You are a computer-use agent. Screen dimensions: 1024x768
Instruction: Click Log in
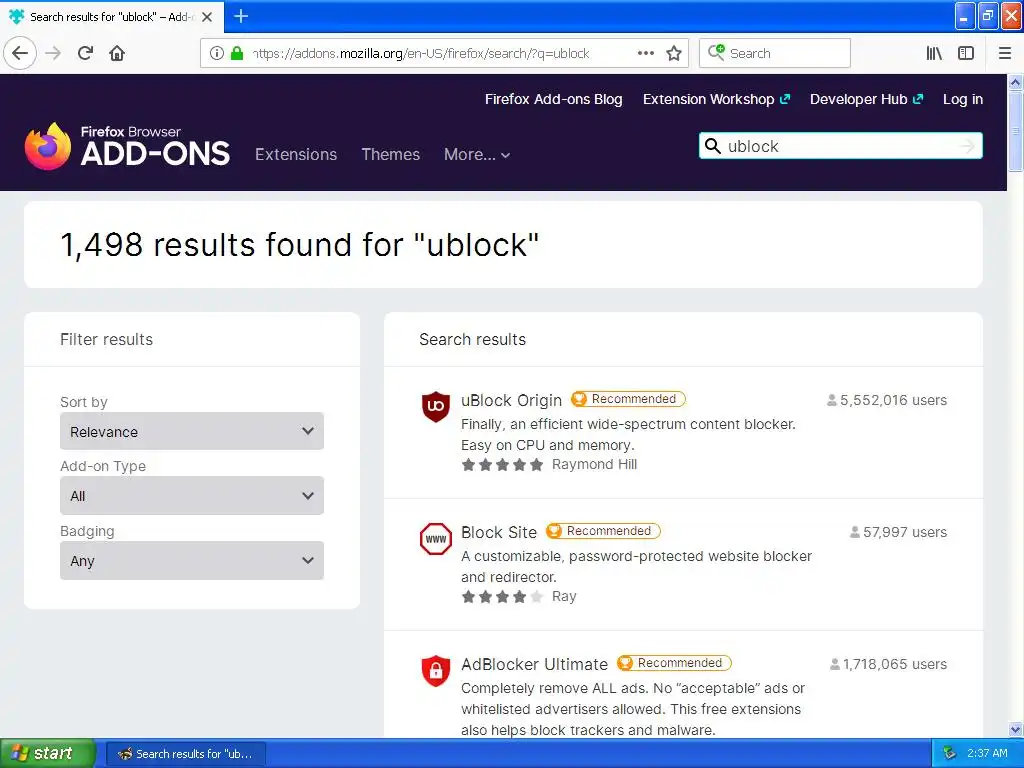tap(963, 99)
